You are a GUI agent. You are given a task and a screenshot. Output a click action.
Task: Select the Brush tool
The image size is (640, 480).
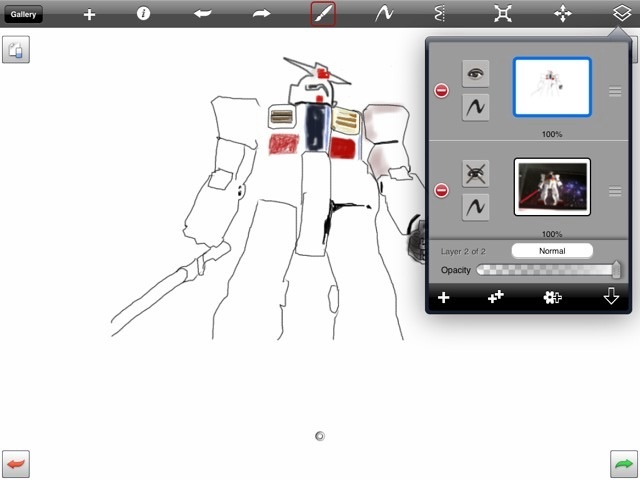323,14
